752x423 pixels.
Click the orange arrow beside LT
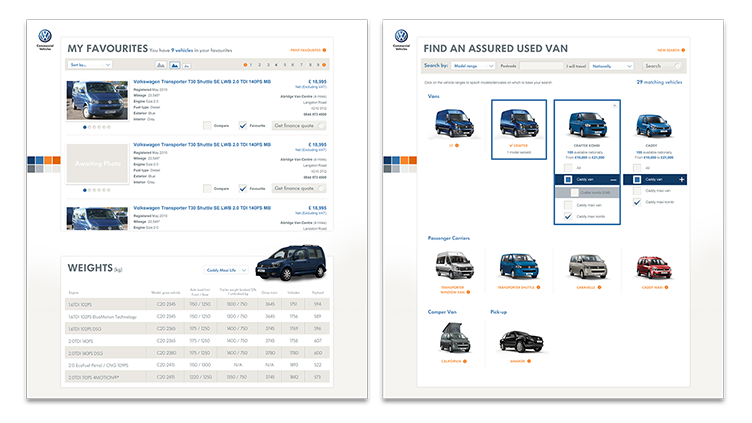pos(457,145)
